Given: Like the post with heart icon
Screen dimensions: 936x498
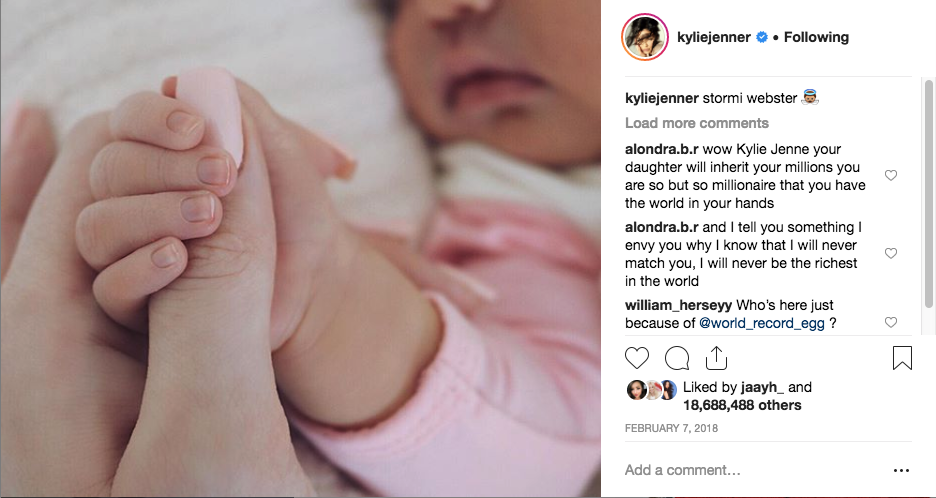Looking at the screenshot, I should click(636, 358).
